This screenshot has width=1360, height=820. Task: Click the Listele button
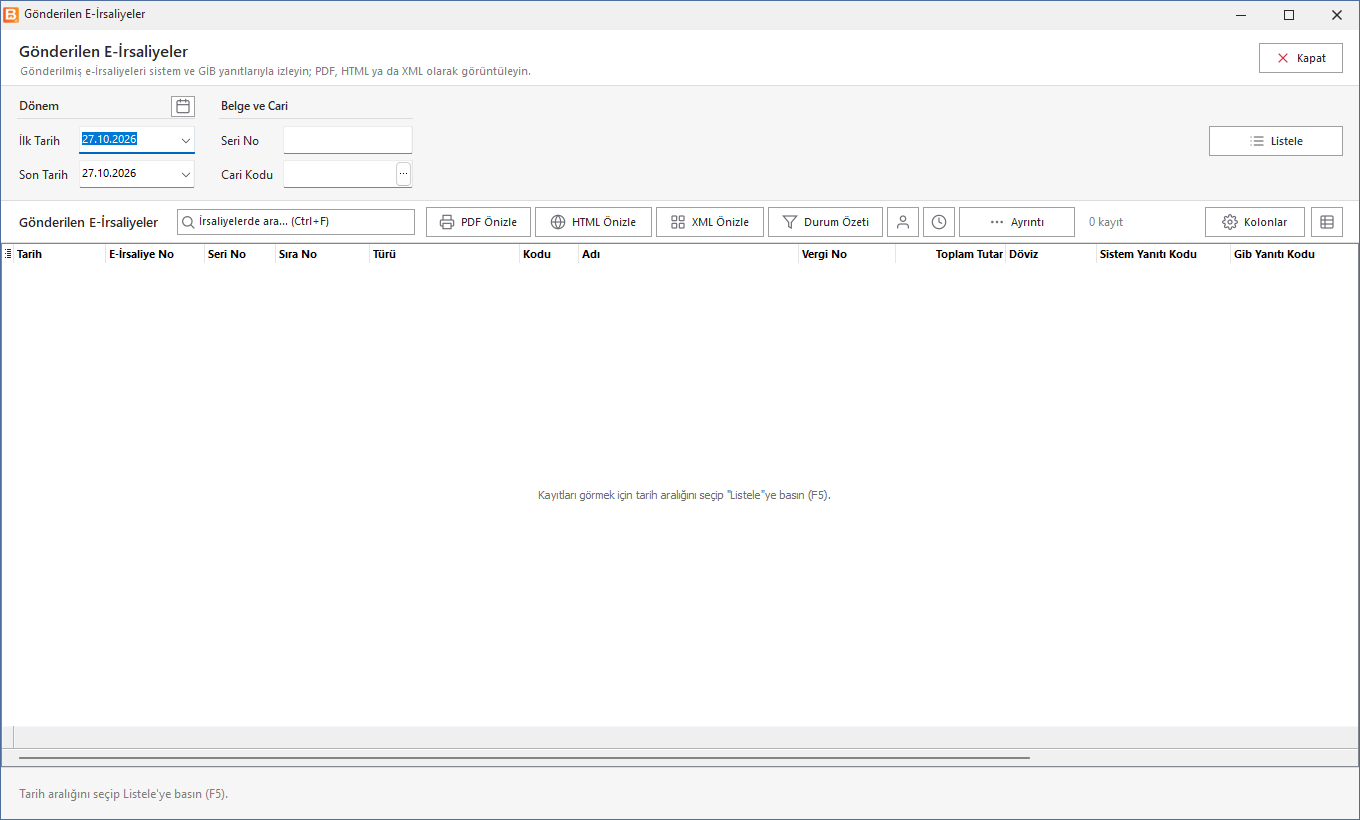pyautogui.click(x=1276, y=141)
